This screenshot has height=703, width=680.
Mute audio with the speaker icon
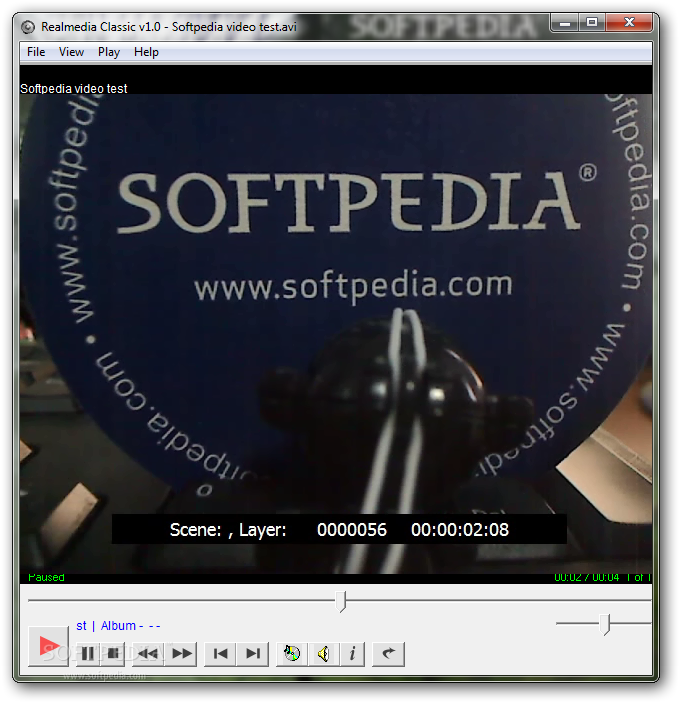pyautogui.click(x=323, y=654)
